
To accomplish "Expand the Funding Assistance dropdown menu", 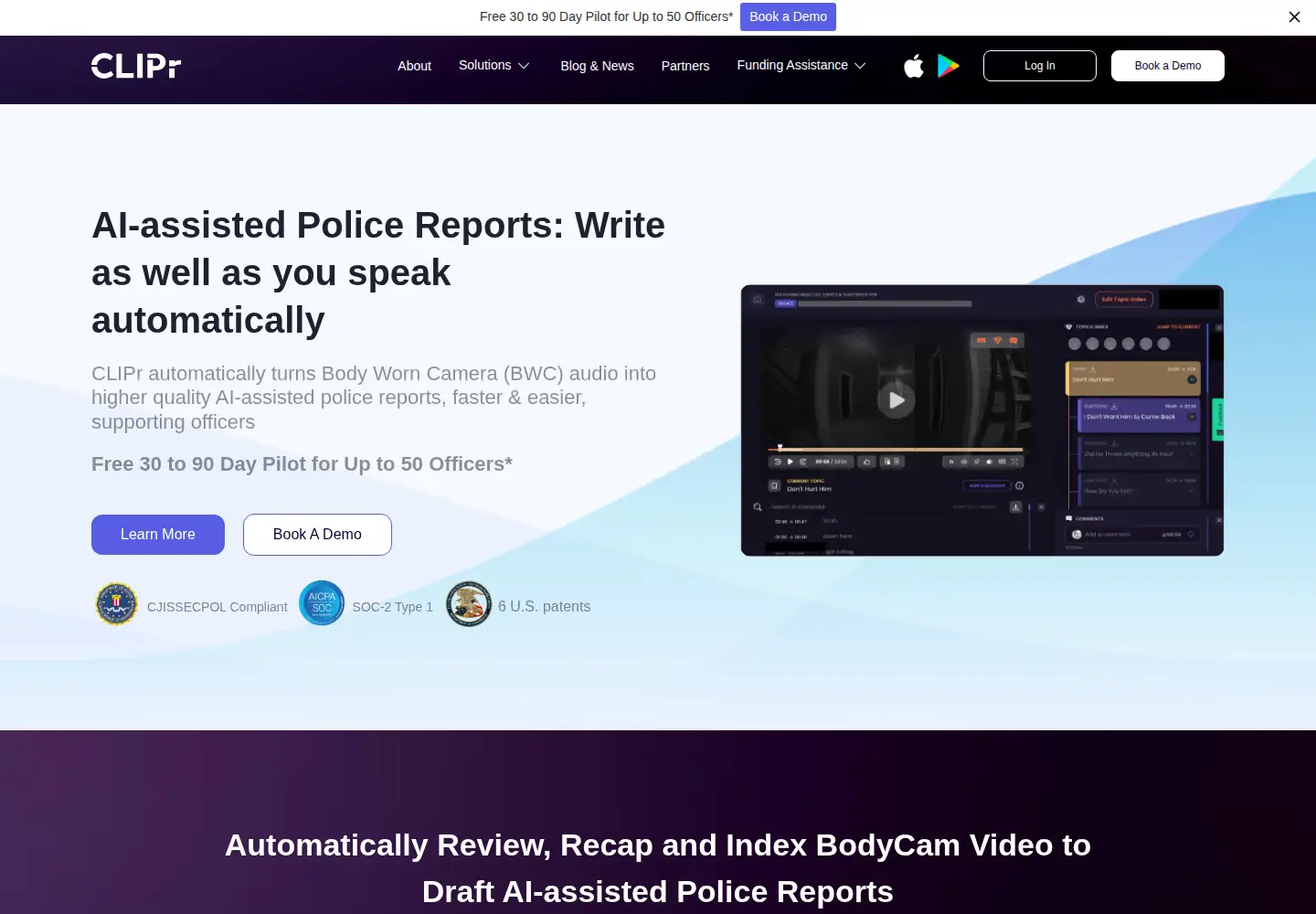I will pyautogui.click(x=801, y=65).
